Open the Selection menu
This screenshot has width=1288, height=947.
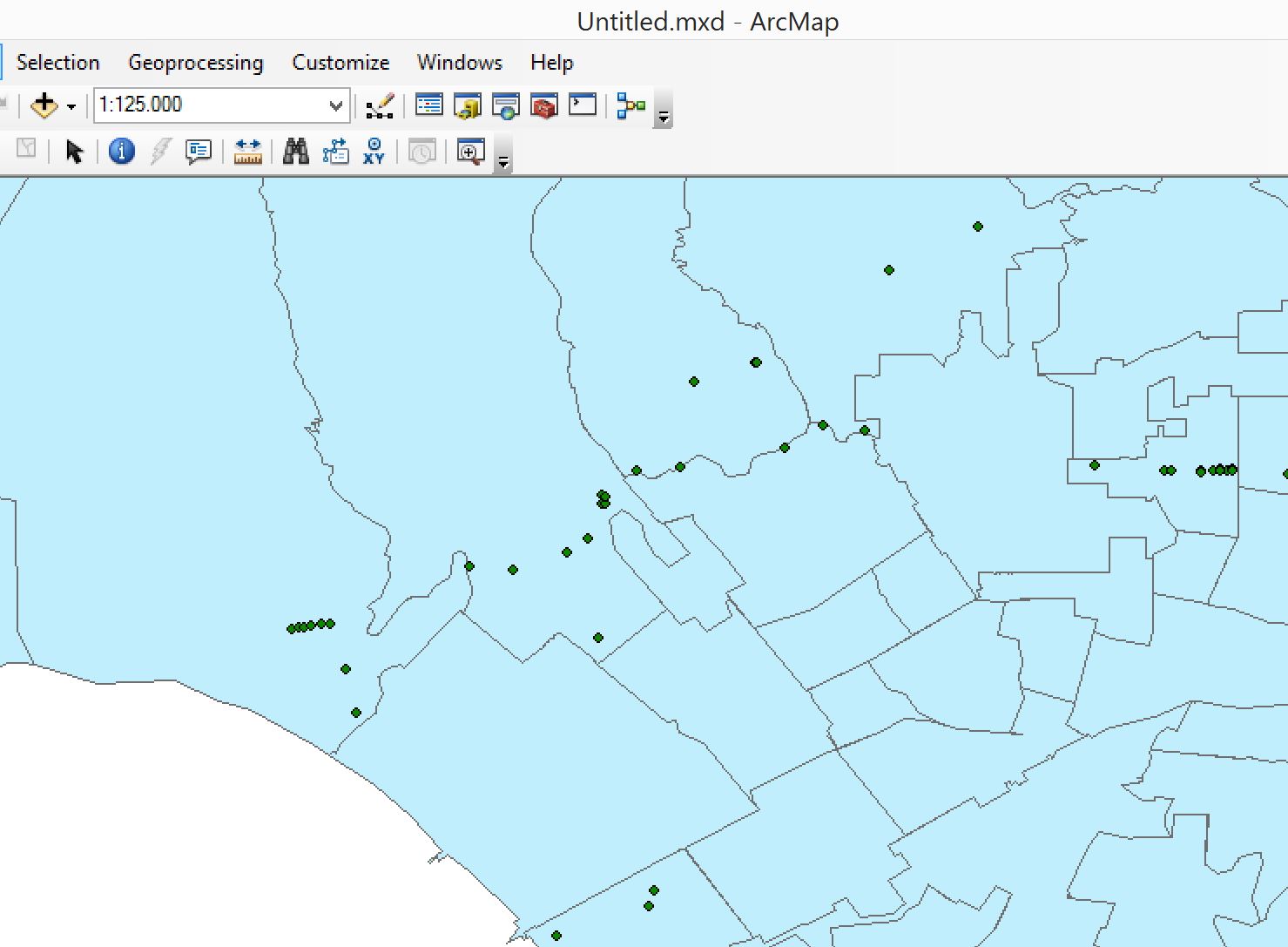coord(57,63)
